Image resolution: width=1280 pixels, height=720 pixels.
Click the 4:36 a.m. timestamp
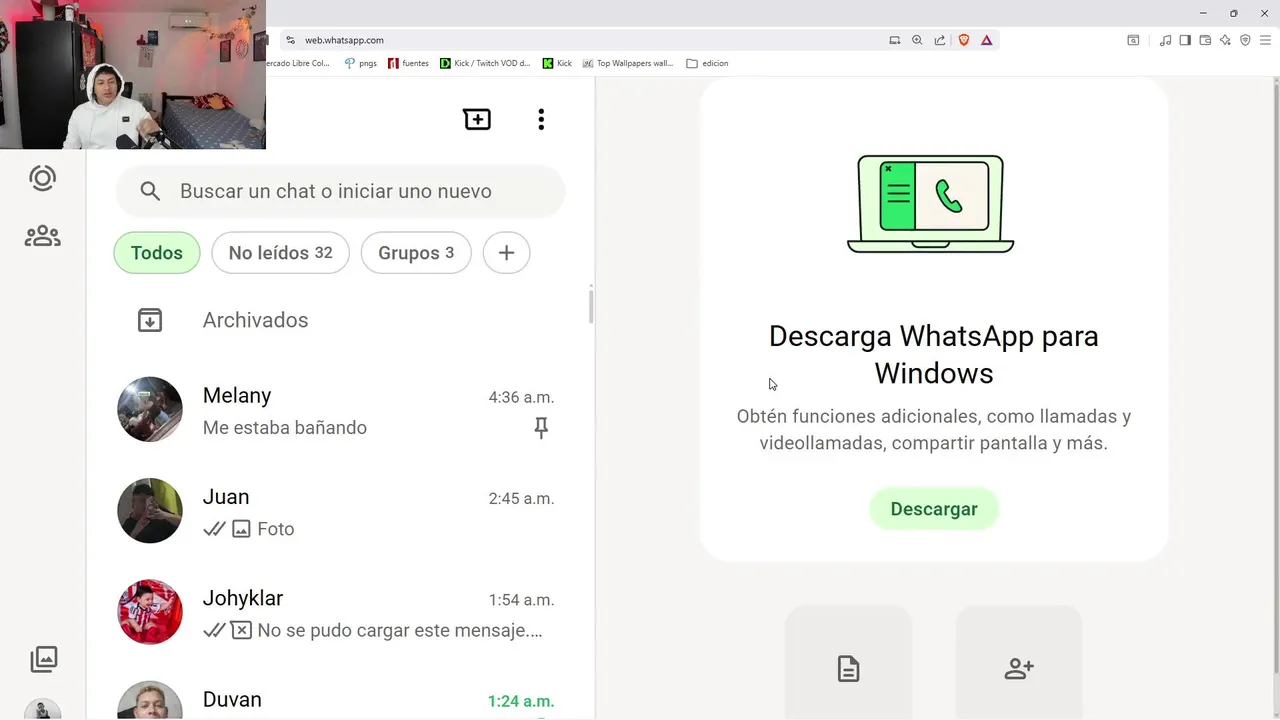(x=521, y=397)
